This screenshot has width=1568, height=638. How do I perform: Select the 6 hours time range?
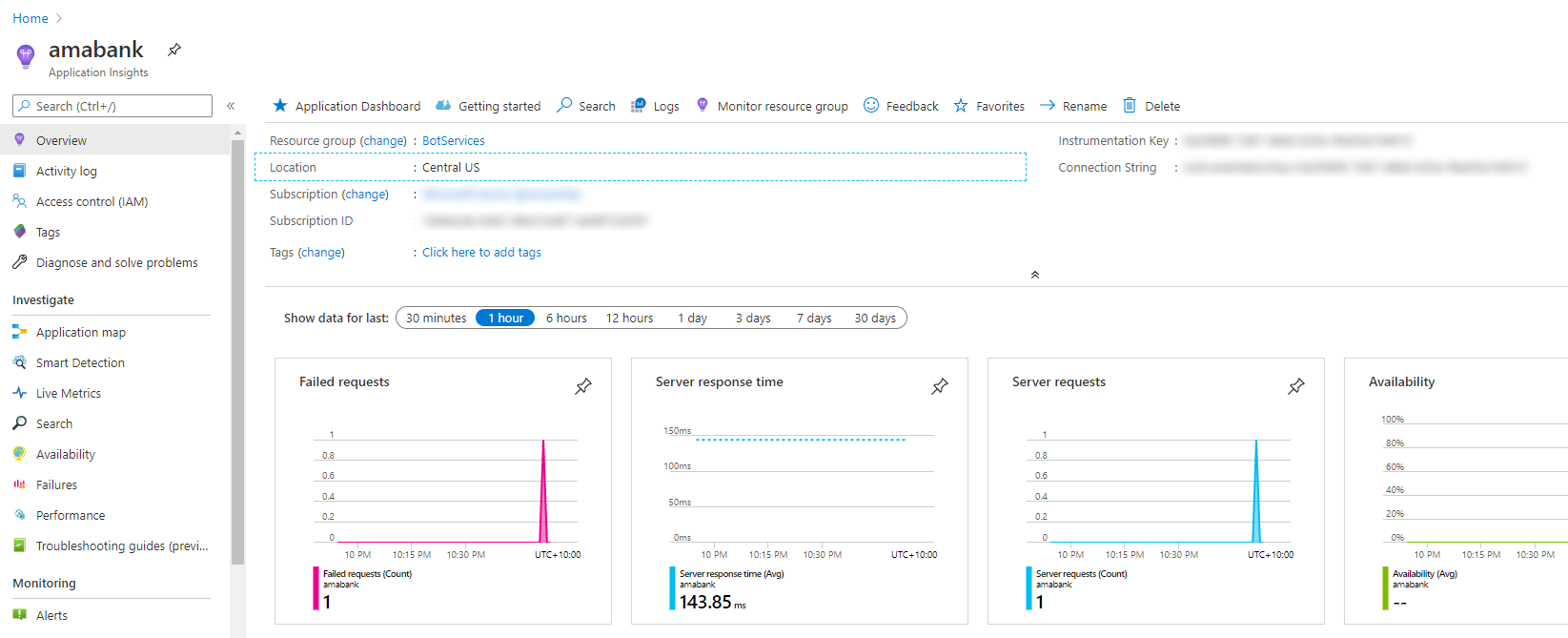tap(566, 318)
